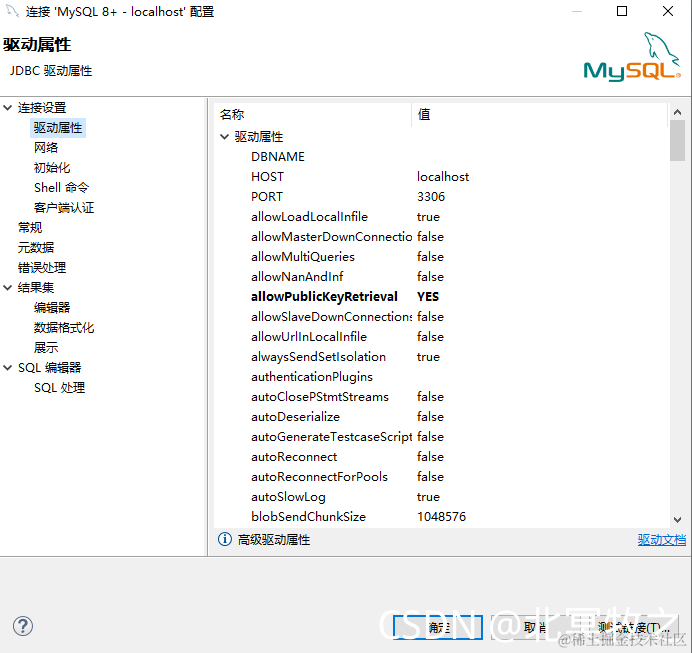The height and width of the screenshot is (653, 692).
Task: Select the allowMasterDownConnections property
Action: [x=331, y=236]
